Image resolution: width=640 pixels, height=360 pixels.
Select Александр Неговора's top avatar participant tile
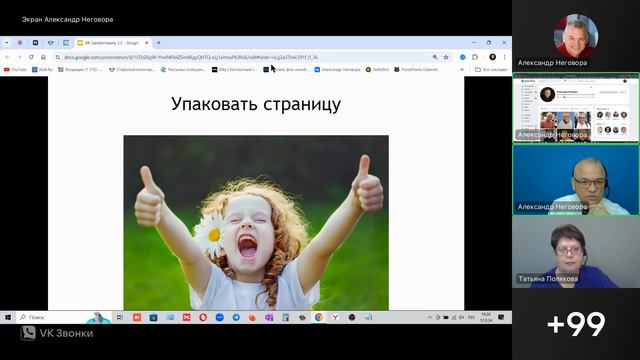click(x=576, y=36)
